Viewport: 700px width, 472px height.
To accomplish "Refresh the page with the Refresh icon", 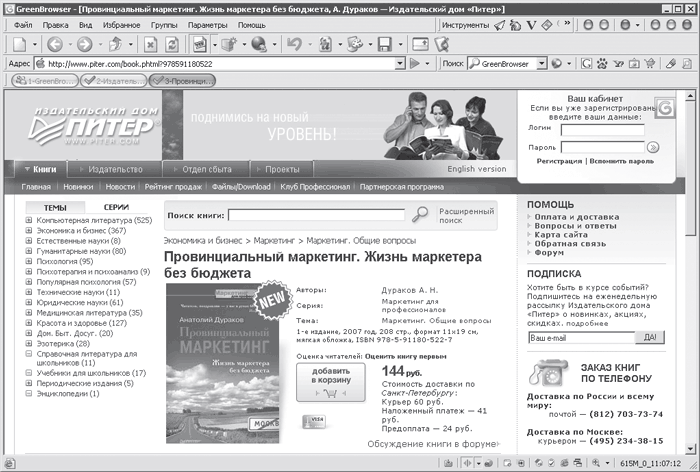I will click(171, 44).
